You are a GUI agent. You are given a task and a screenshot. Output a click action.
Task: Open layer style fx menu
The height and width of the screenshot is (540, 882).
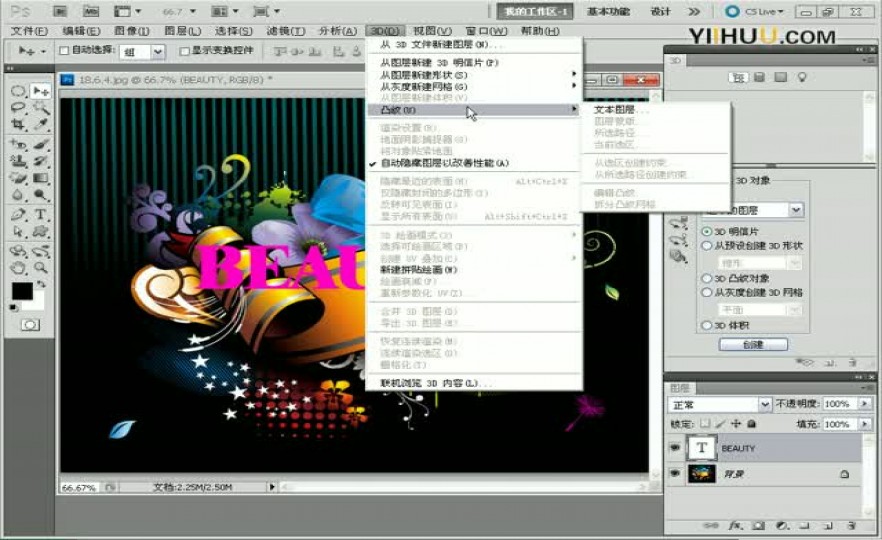pyautogui.click(x=735, y=525)
